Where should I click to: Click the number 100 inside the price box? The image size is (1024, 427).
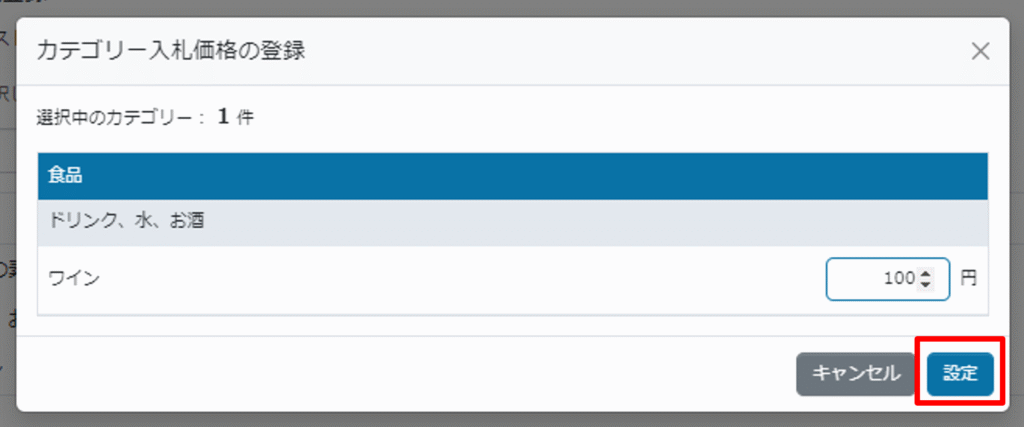point(899,279)
